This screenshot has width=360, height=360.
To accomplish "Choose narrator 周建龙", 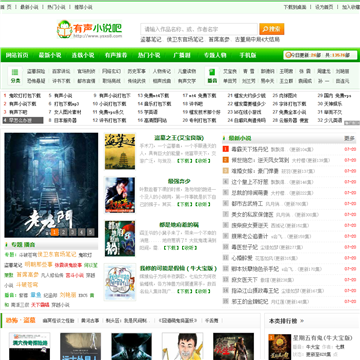I will pyautogui.click(x=324, y=71).
